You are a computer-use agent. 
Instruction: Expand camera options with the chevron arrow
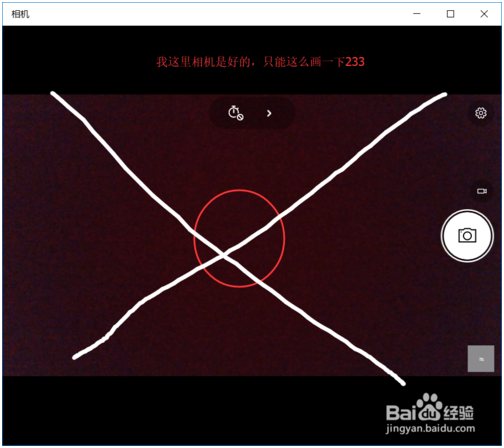(269, 113)
